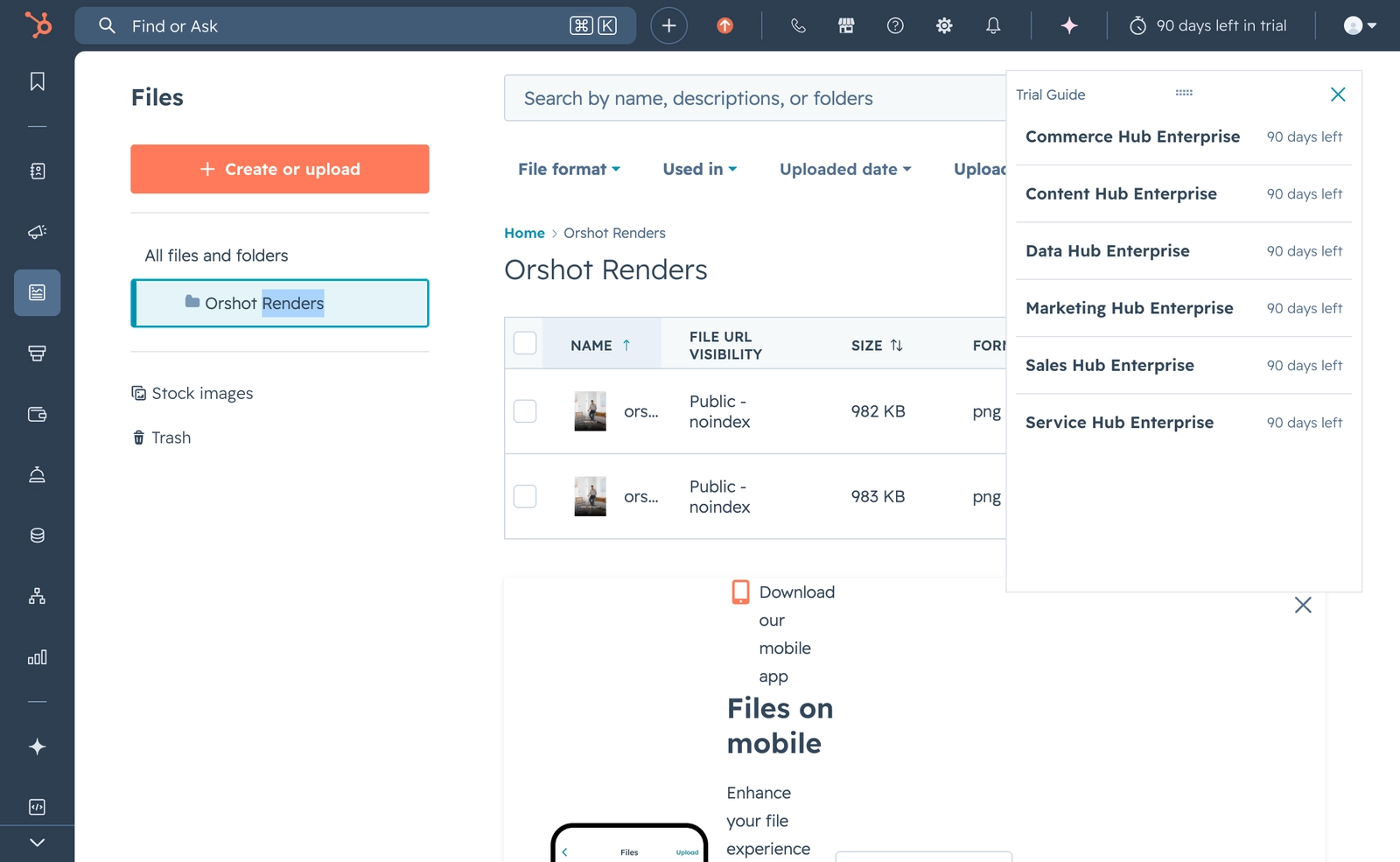1400x862 pixels.
Task: Open the File format filter dropdown
Action: click(x=569, y=169)
